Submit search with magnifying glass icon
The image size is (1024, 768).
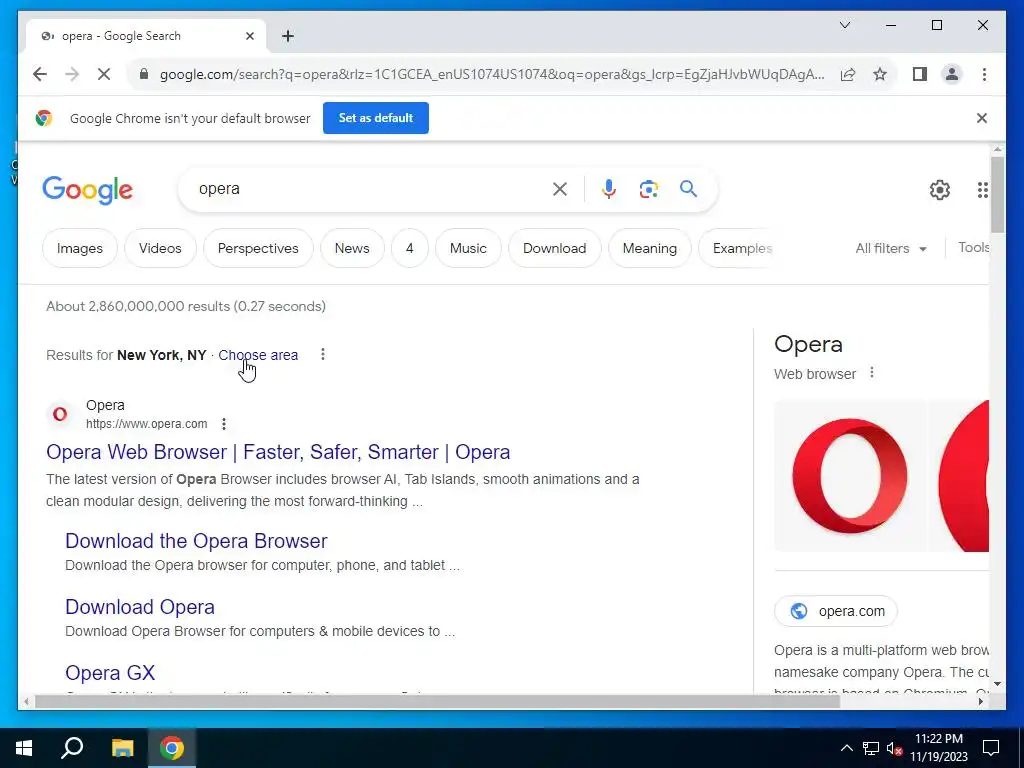coord(688,189)
